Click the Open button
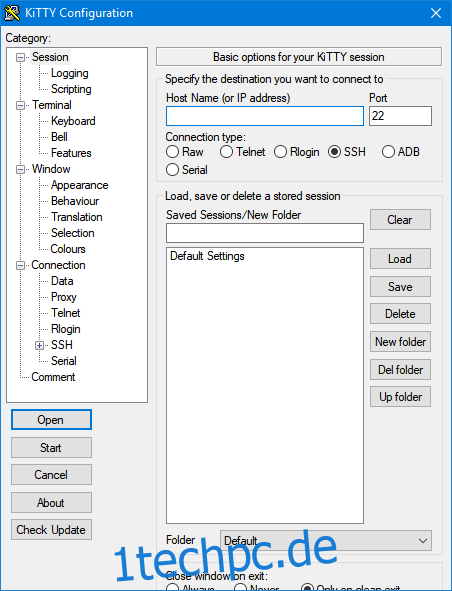Viewport: 452px width, 591px height. tap(51, 420)
